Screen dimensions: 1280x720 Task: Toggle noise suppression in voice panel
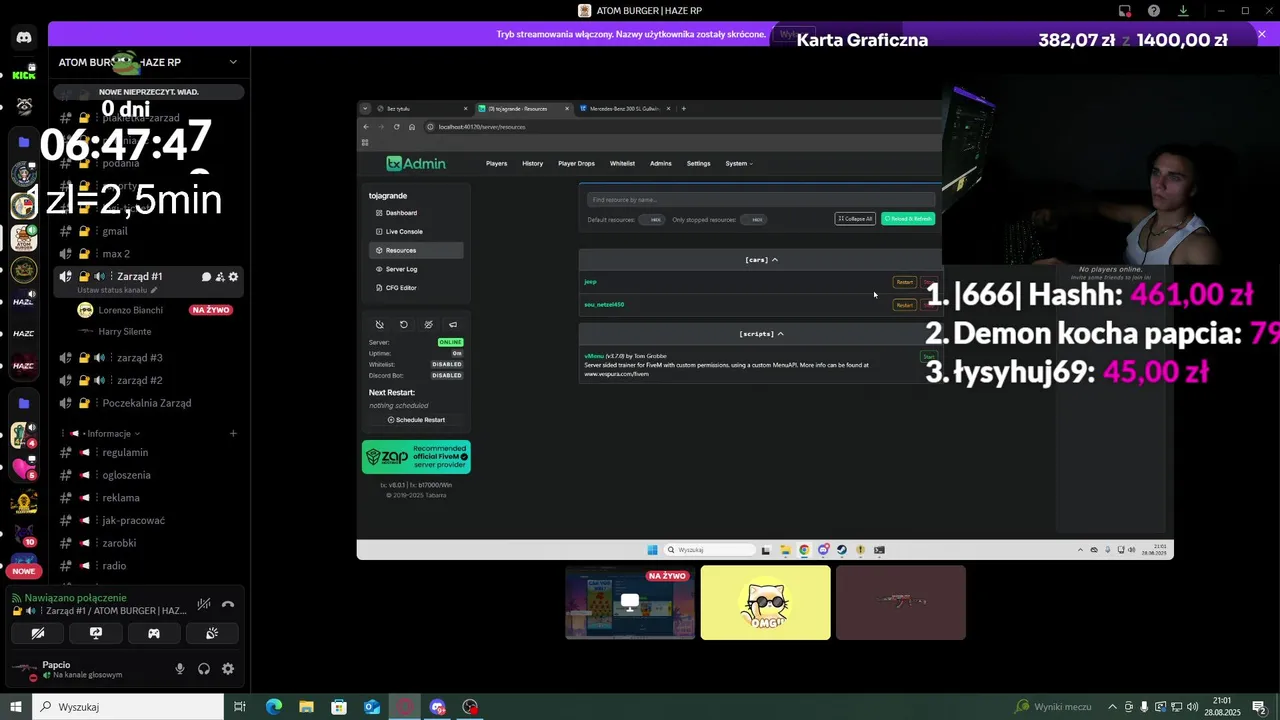click(204, 604)
